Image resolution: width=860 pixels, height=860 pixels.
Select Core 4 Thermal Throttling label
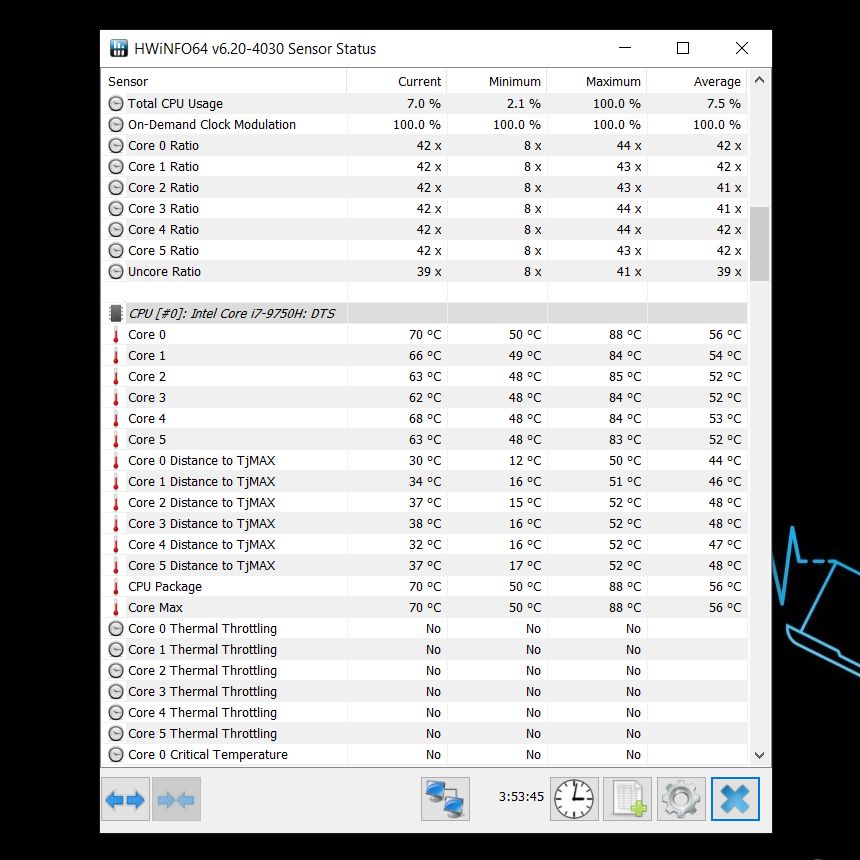pos(202,712)
